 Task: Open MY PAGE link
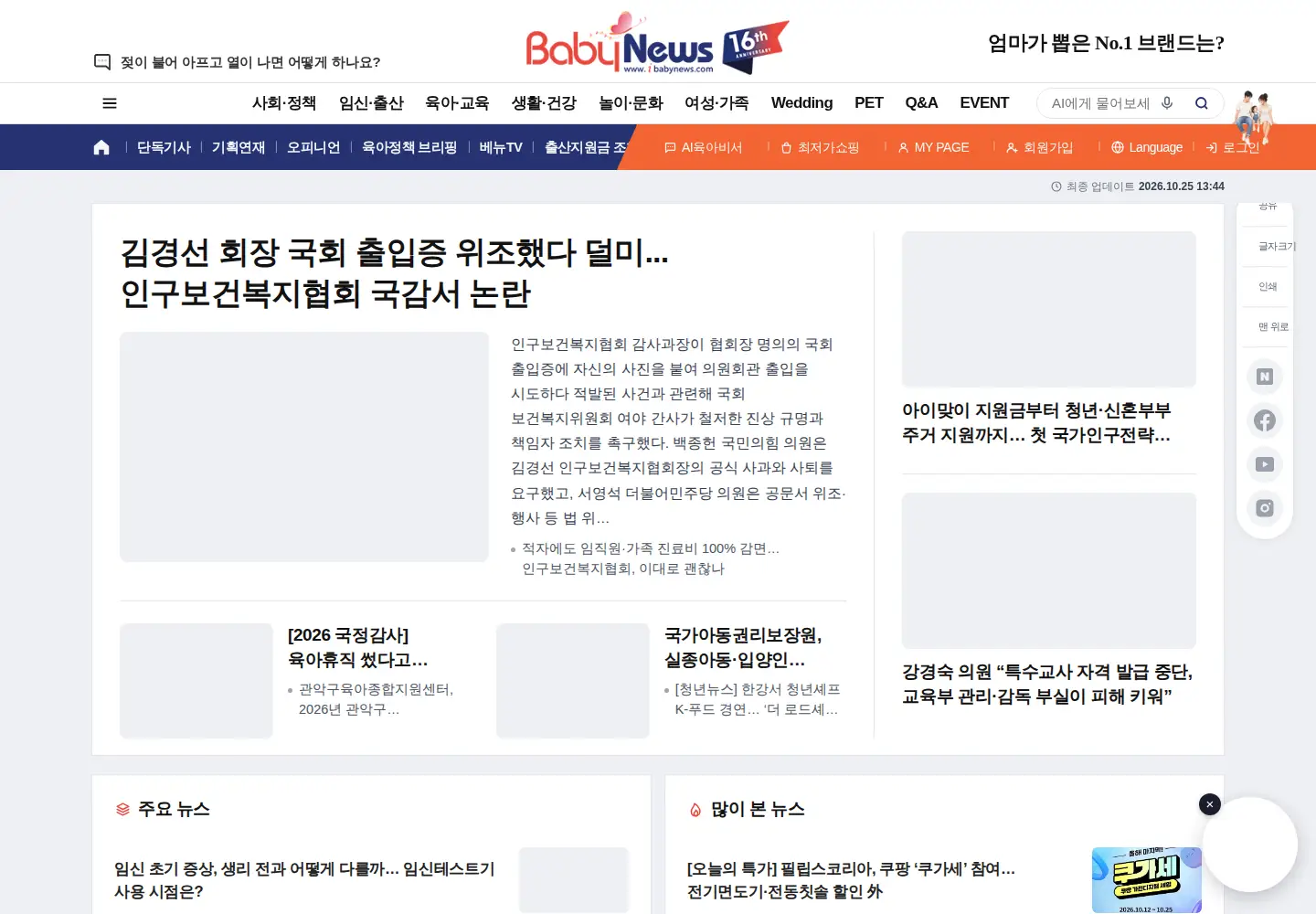click(933, 147)
